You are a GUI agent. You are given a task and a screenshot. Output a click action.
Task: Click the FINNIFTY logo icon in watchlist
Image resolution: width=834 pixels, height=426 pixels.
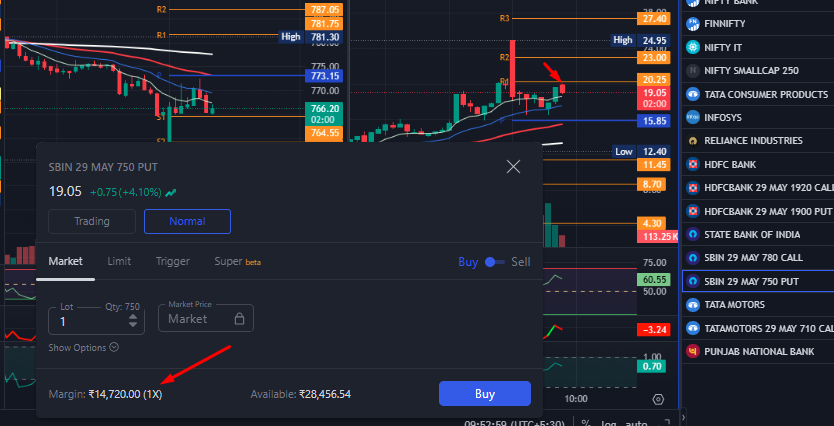point(693,23)
